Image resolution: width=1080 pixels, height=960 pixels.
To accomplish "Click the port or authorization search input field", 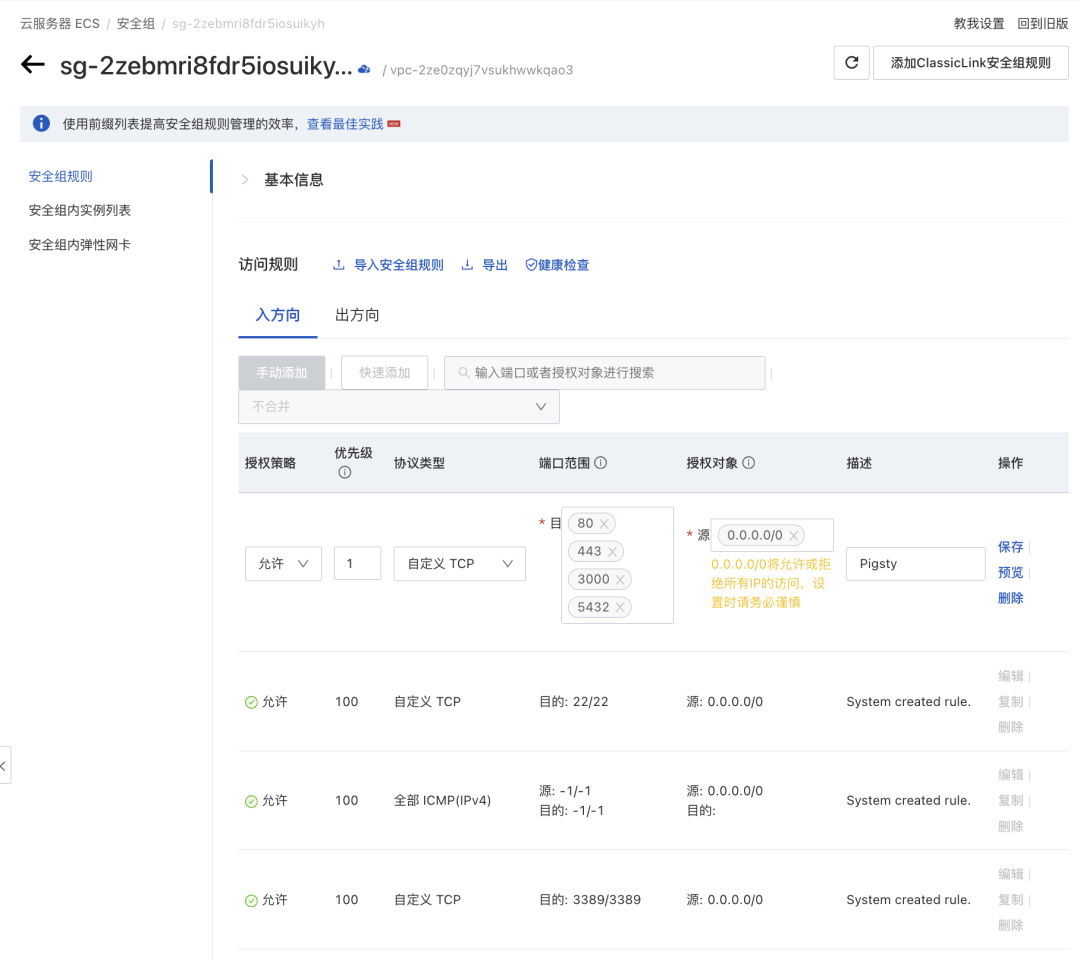I will coord(604,372).
